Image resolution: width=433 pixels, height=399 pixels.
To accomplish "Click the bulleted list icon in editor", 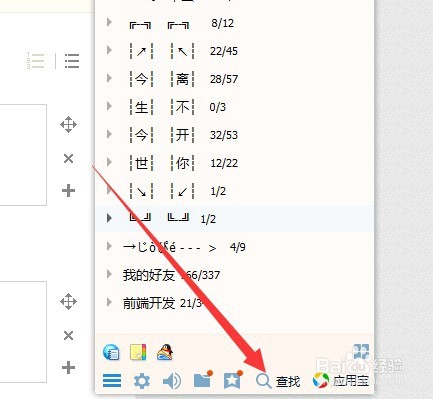I will coord(72,61).
